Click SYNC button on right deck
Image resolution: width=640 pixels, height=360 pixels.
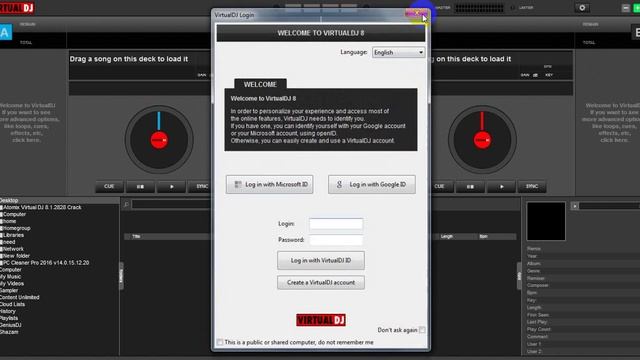click(532, 187)
